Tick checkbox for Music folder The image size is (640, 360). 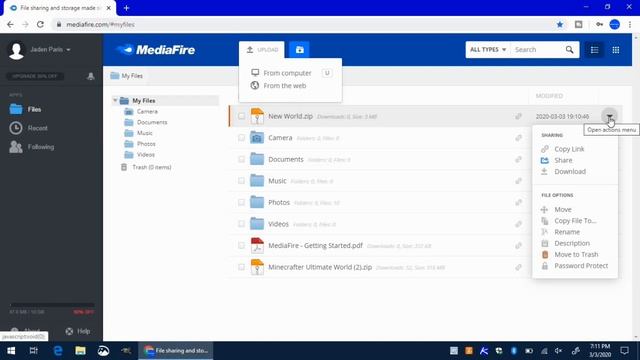pos(241,180)
